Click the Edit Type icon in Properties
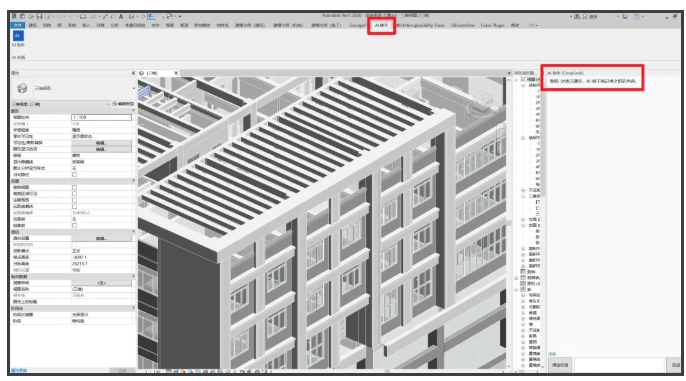 pos(123,104)
